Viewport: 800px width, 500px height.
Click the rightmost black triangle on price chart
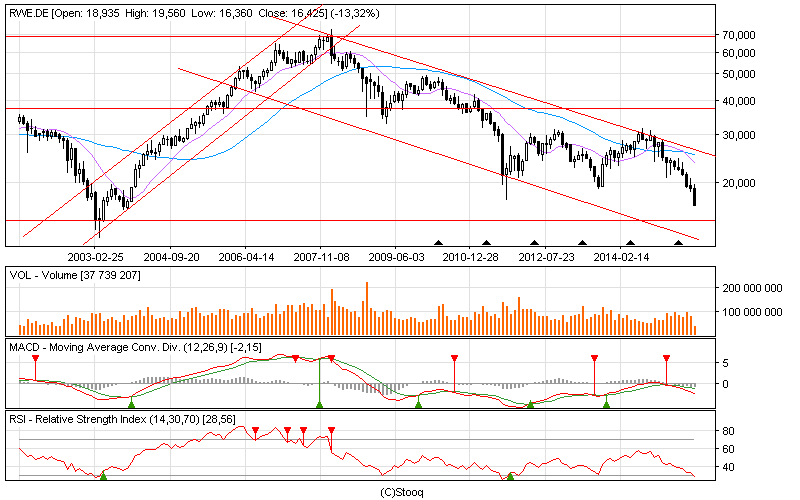[x=678, y=243]
